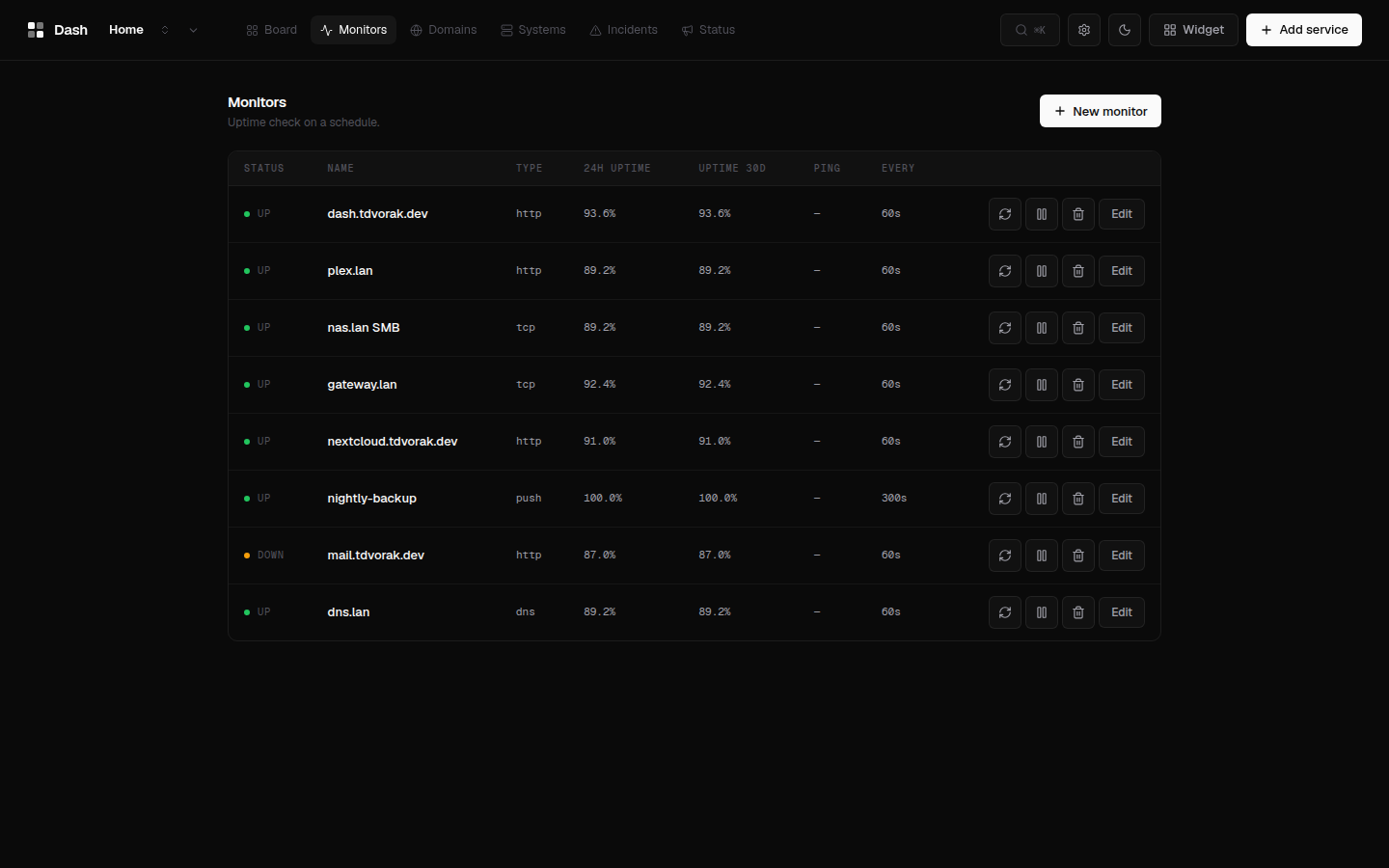
Task: Pause the dash.tdvorak.dev monitor
Action: click(1042, 214)
